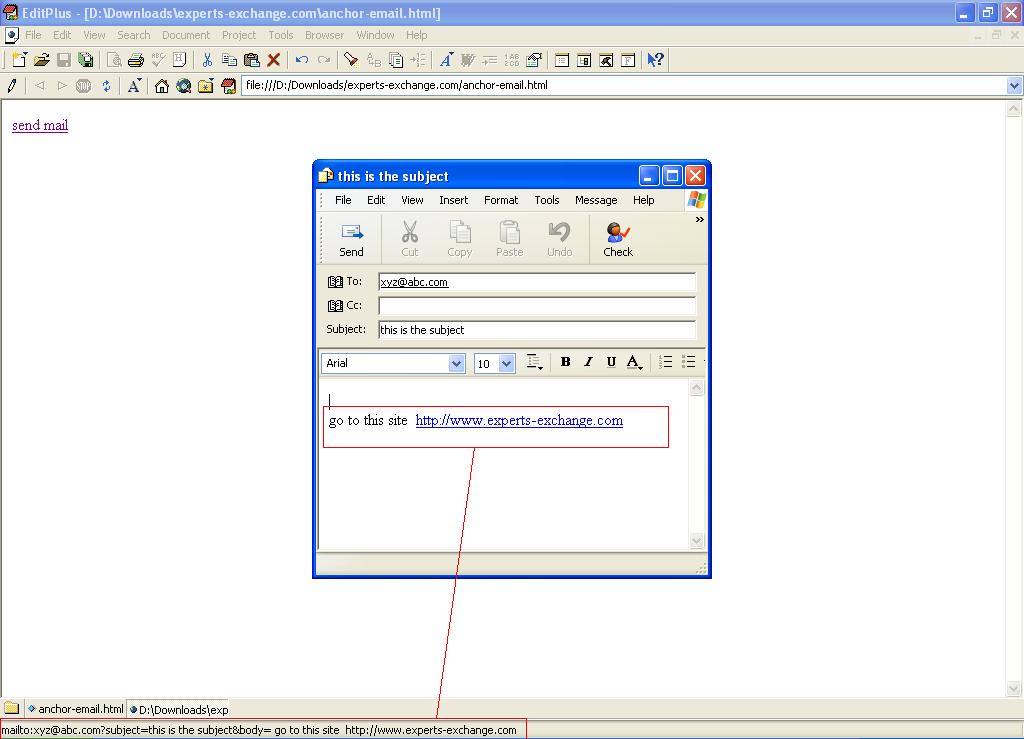Click the Send icon in the mail window

[351, 238]
